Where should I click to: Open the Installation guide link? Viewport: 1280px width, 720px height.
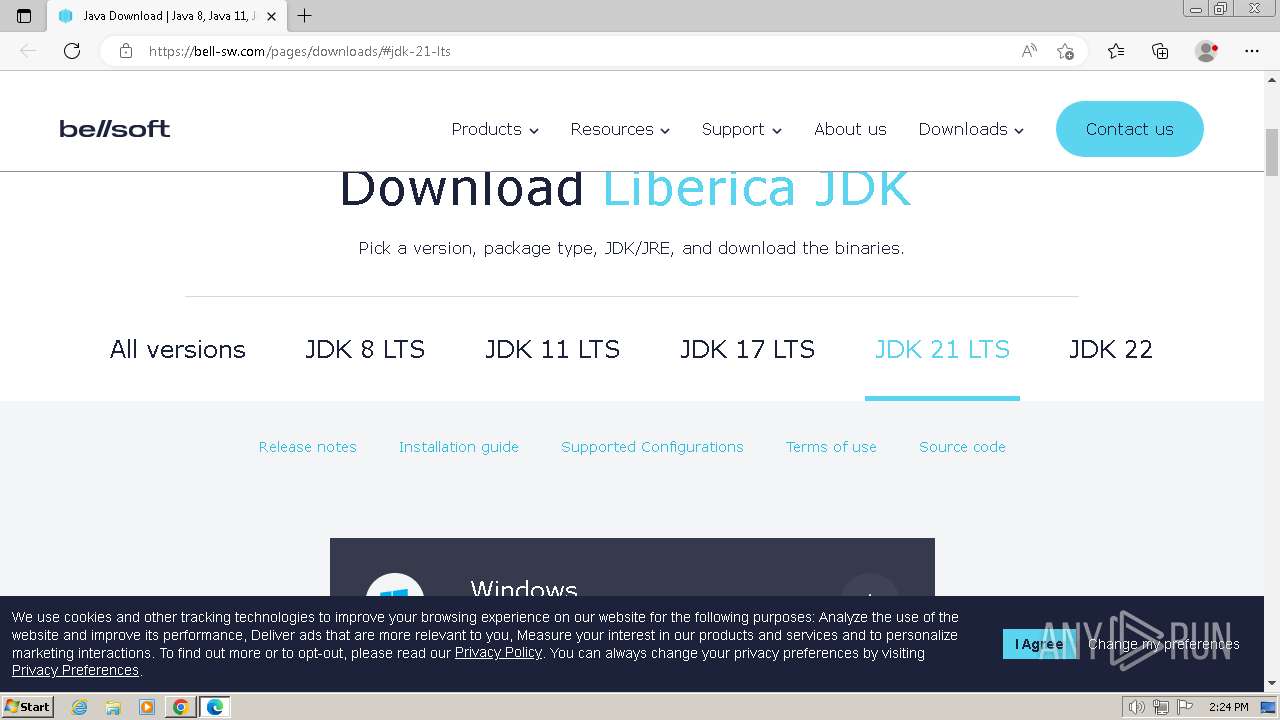[459, 447]
